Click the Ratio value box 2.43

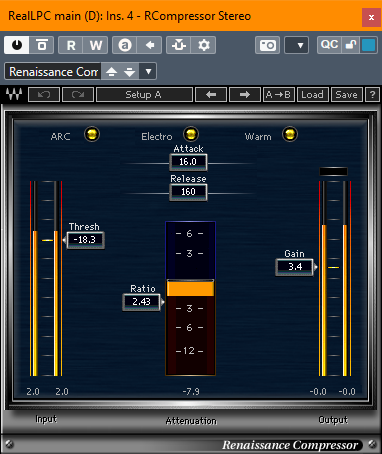(x=141, y=302)
